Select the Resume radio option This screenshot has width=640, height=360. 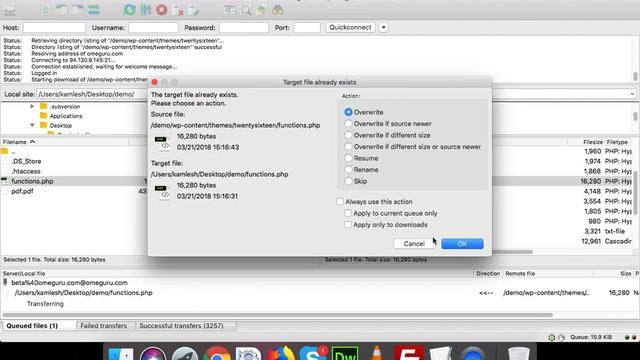point(348,158)
